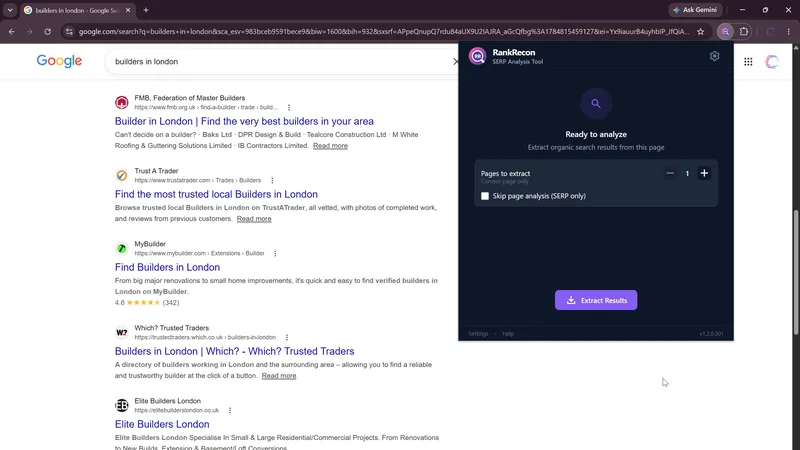Click the browser address bar
This screenshot has width=800, height=450.
tap(384, 32)
